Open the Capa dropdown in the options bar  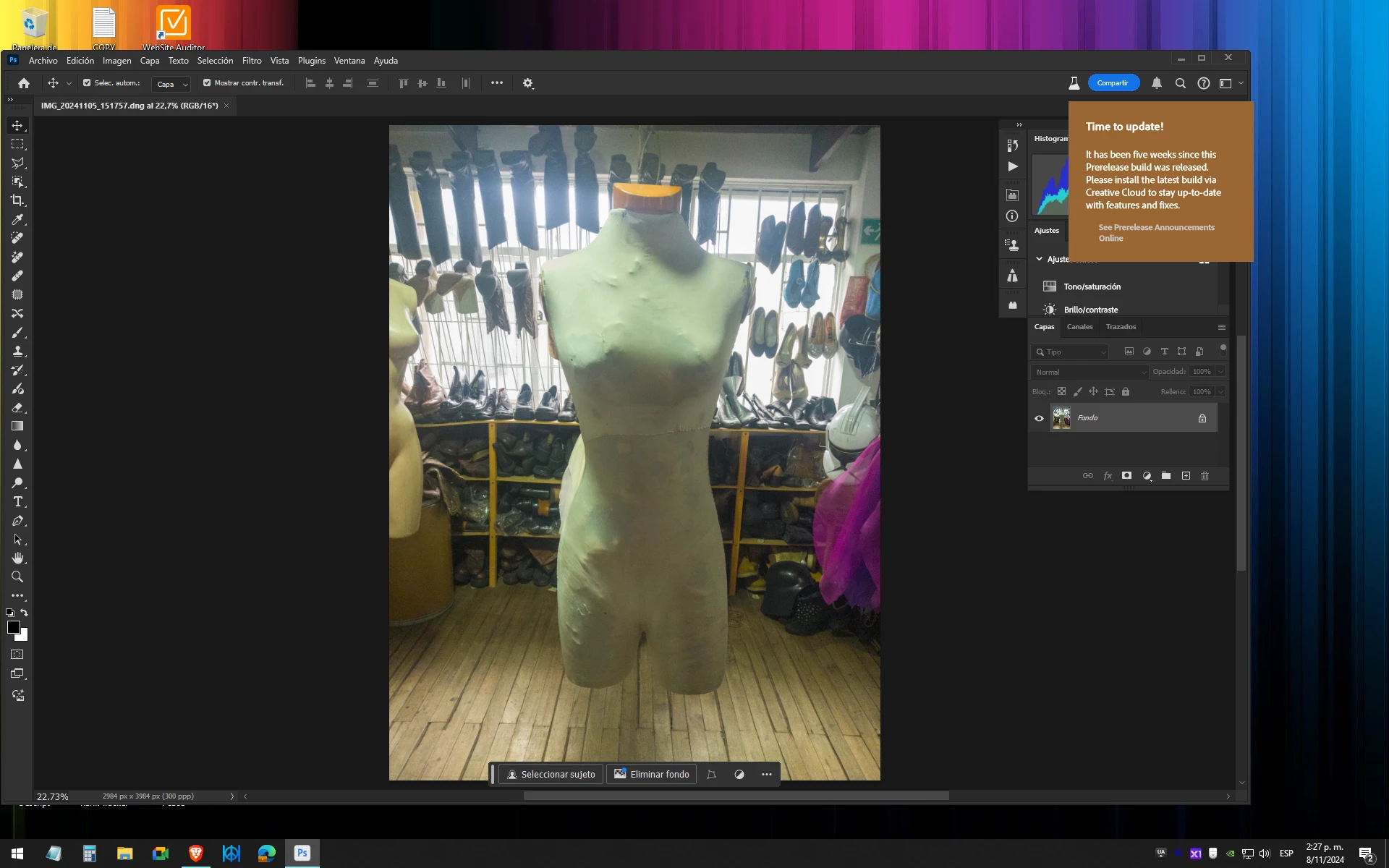(171, 84)
